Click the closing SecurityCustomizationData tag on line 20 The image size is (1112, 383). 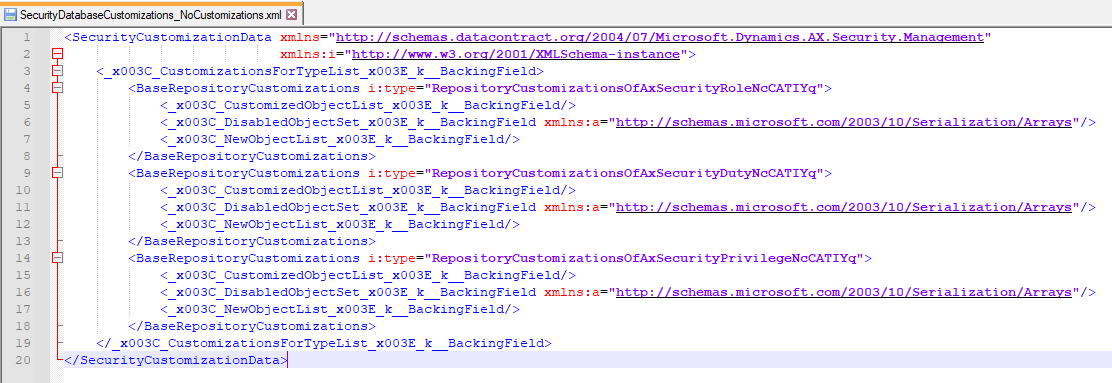point(175,360)
